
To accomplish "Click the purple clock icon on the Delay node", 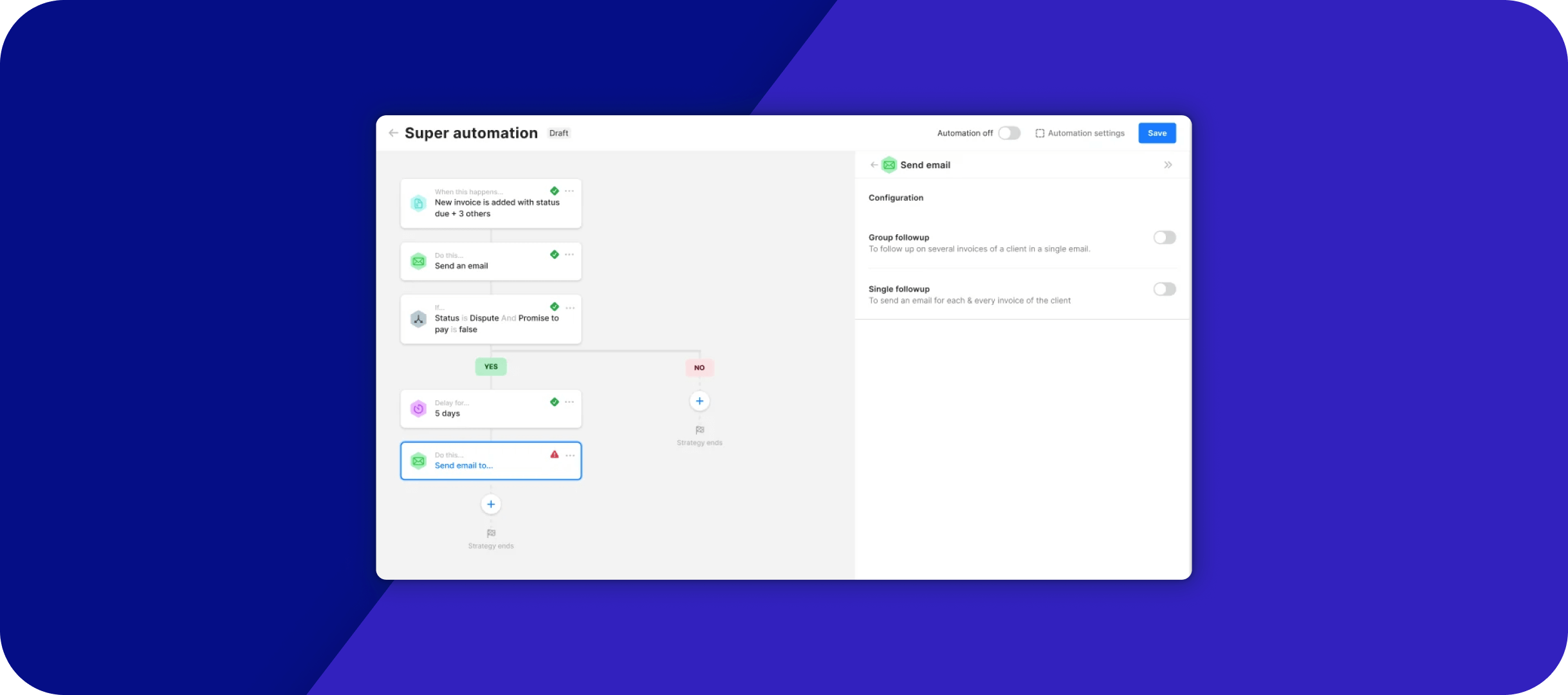I will pos(418,409).
